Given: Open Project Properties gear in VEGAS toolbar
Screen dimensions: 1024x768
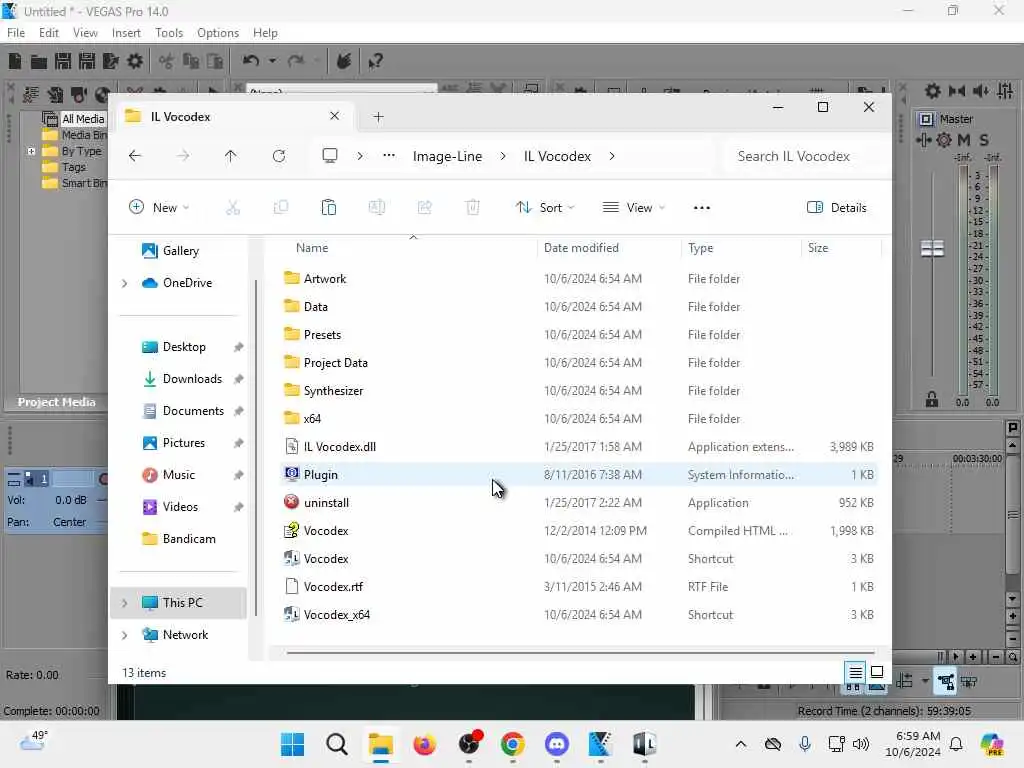Looking at the screenshot, I should pyautogui.click(x=135, y=61).
